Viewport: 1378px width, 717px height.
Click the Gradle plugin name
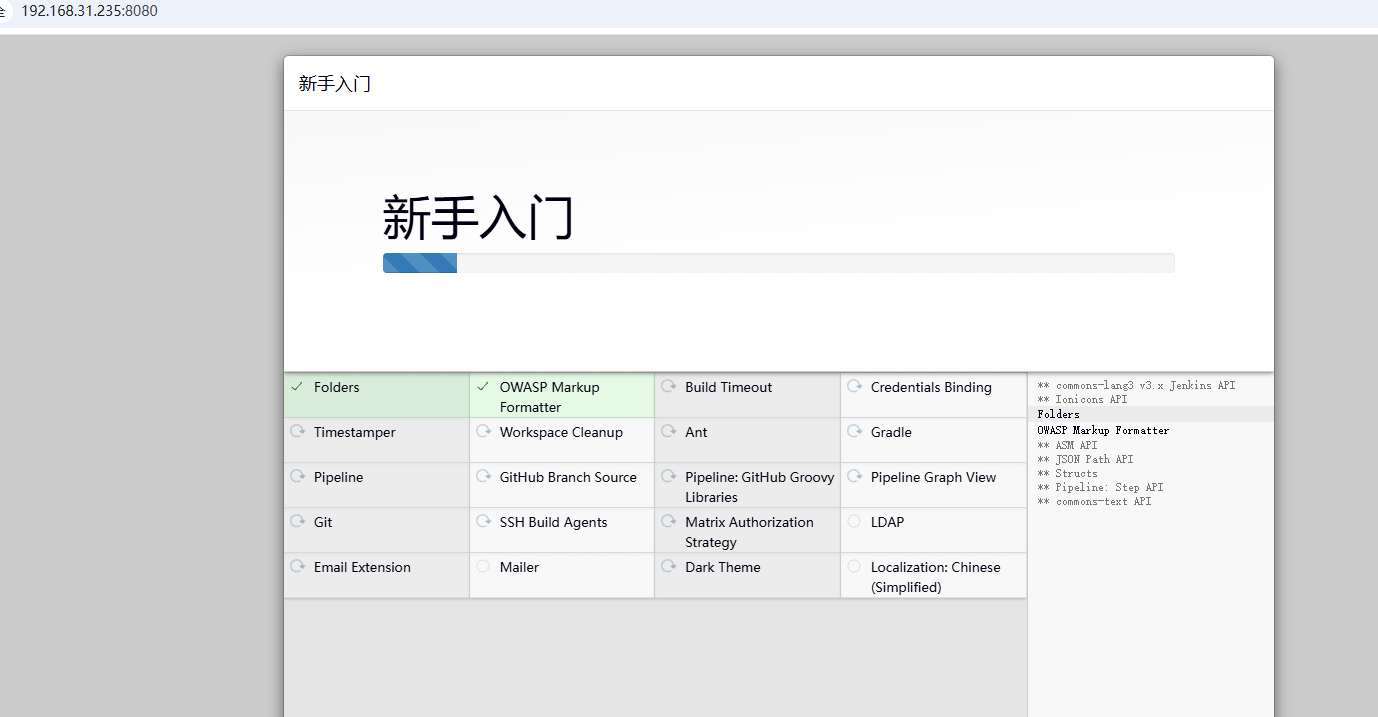(x=891, y=432)
